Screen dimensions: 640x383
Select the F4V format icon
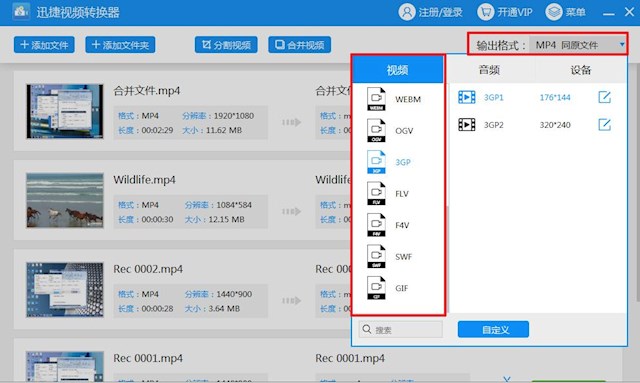[x=376, y=225]
